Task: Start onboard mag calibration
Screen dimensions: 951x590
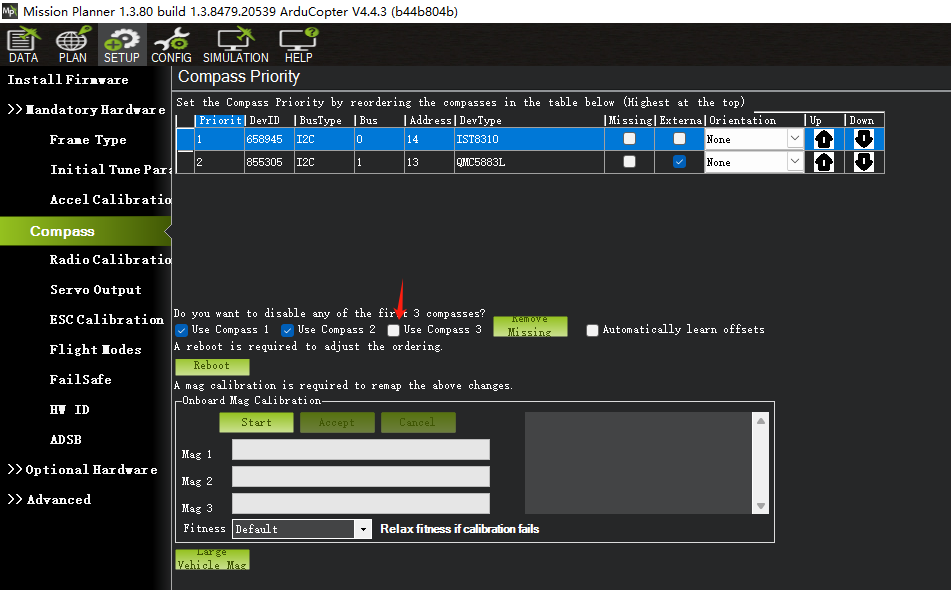Action: click(x=256, y=422)
